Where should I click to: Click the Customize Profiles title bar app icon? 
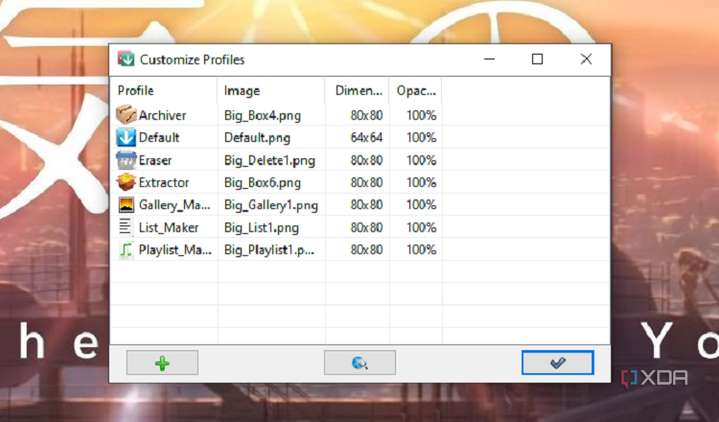pyautogui.click(x=126, y=59)
